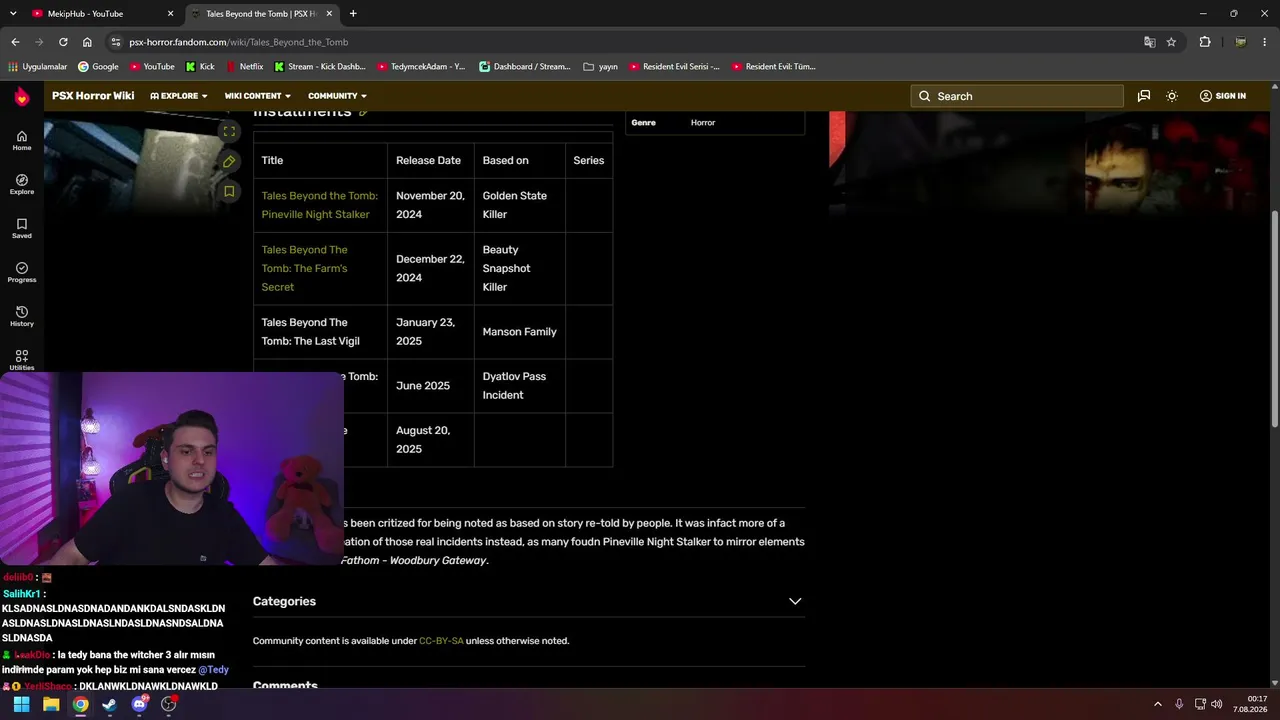
Task: Bookmark this page with the star icon
Action: 1171,42
